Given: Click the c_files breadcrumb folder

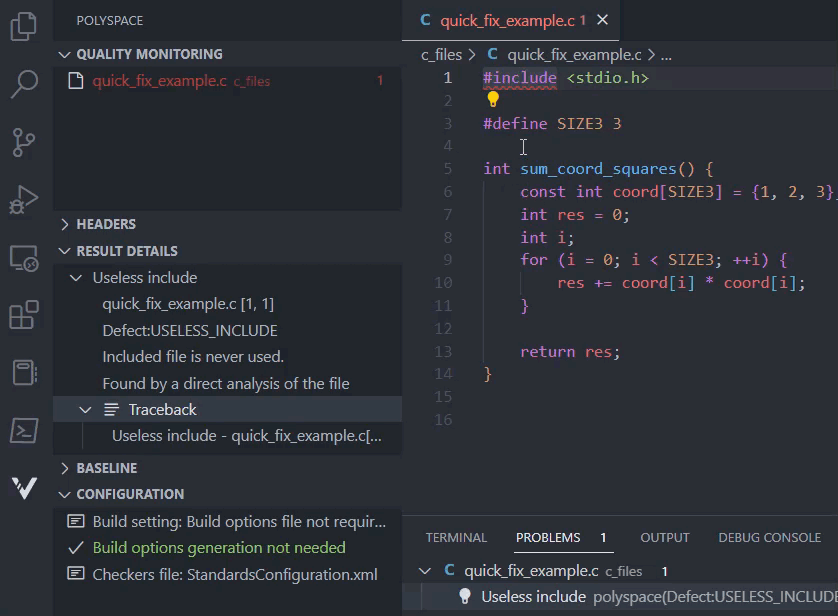Looking at the screenshot, I should point(441,55).
